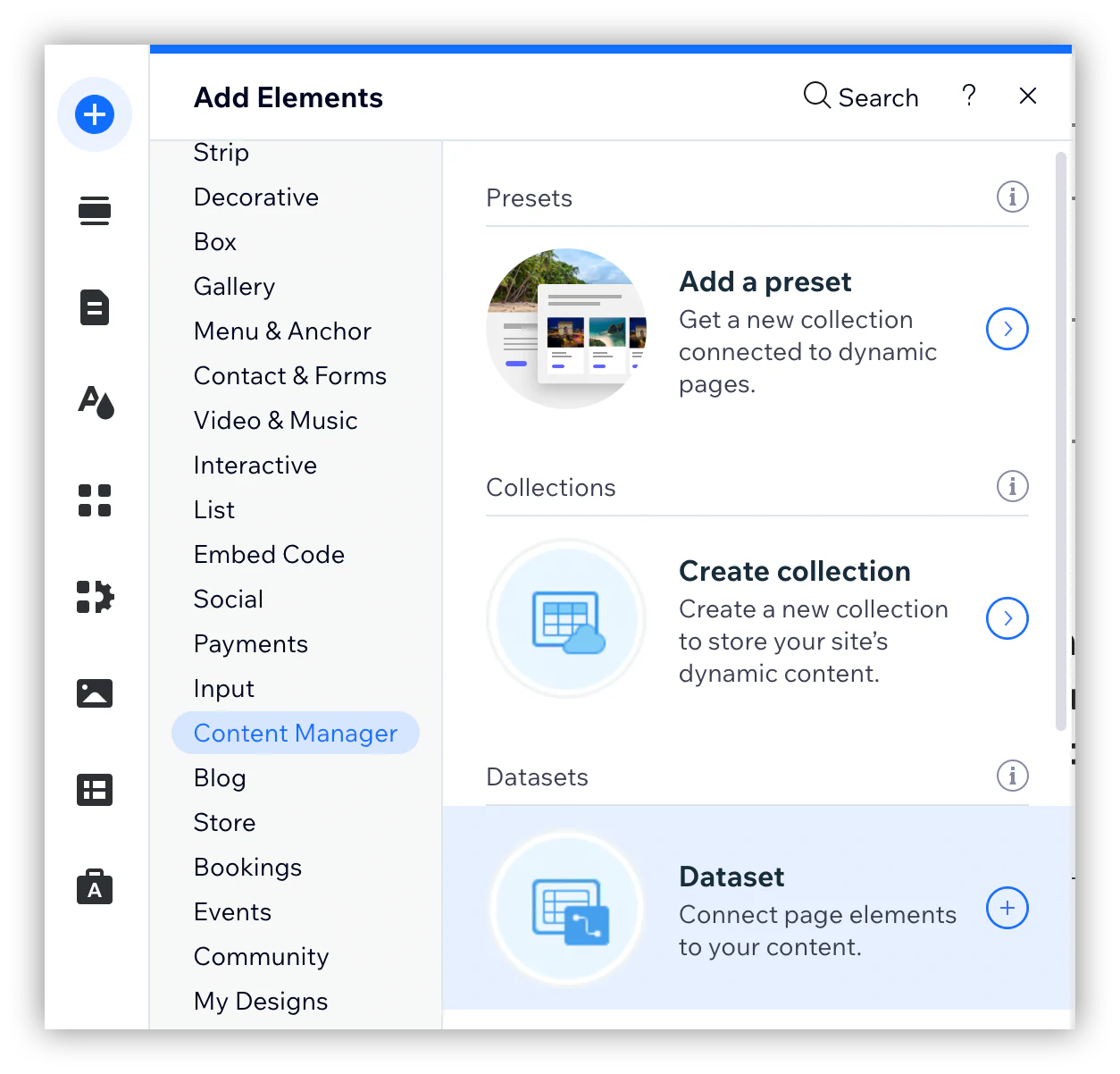Open the Sections icon in left sidebar
The width and height of the screenshot is (1120, 1074).
tap(95, 211)
